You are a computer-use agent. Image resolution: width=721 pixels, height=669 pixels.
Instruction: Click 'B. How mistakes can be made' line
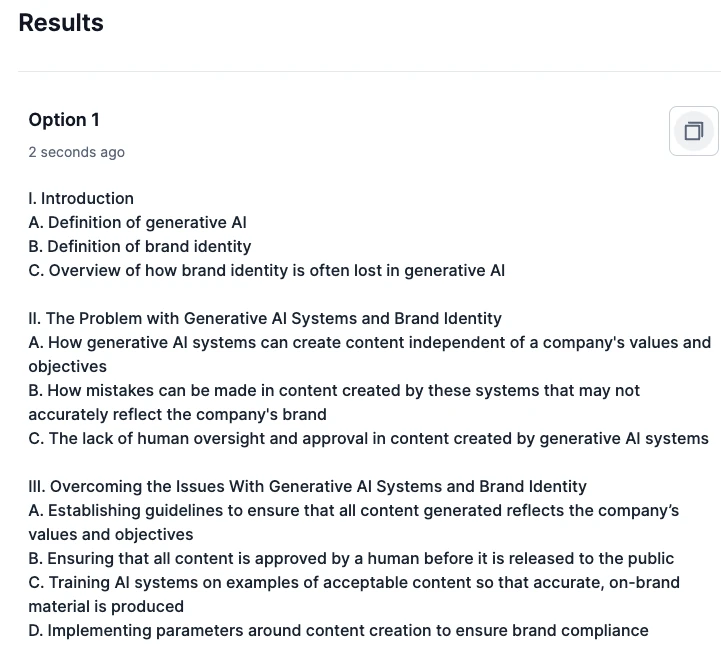[334, 390]
